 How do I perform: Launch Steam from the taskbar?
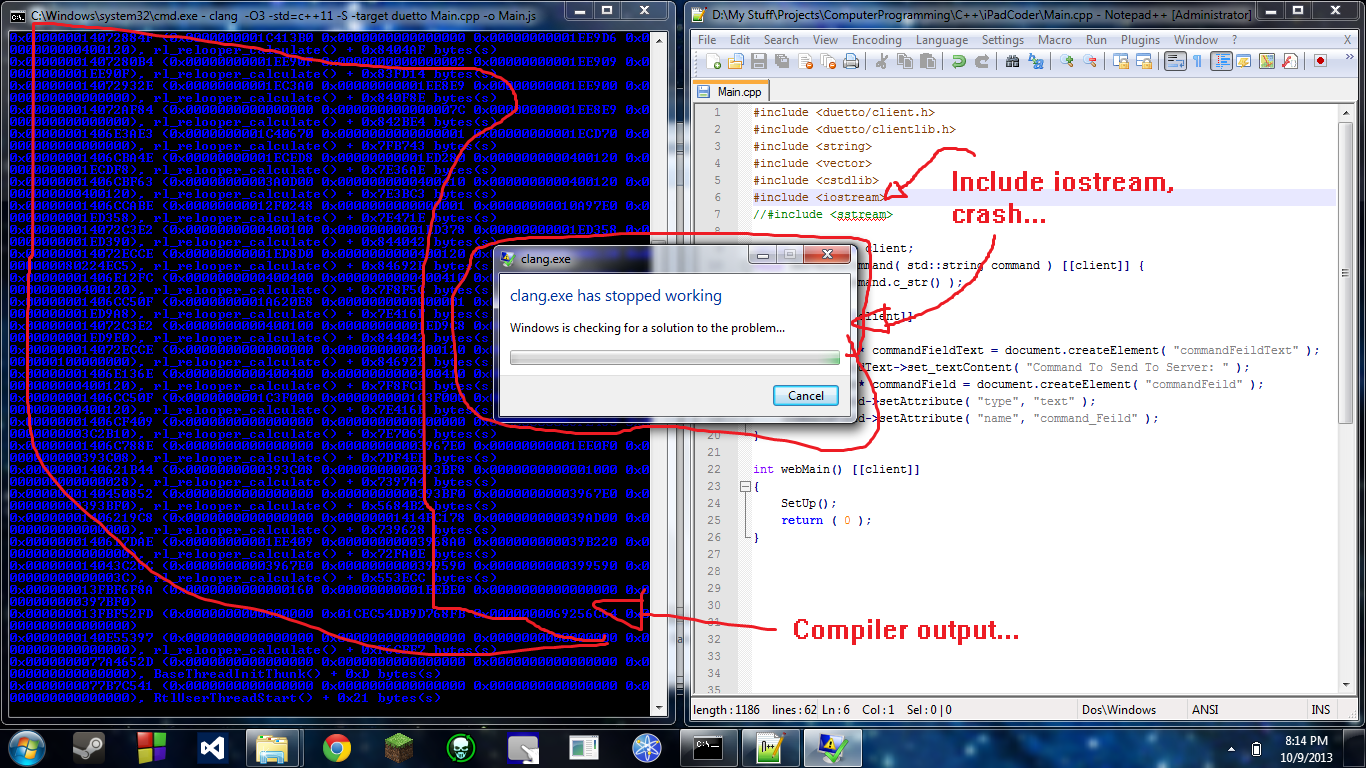pos(89,748)
